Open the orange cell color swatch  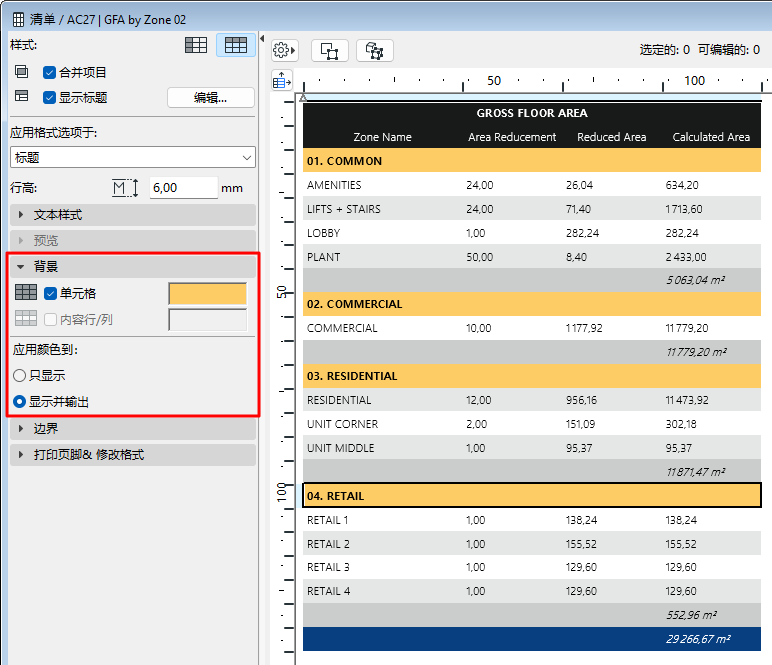(x=207, y=293)
